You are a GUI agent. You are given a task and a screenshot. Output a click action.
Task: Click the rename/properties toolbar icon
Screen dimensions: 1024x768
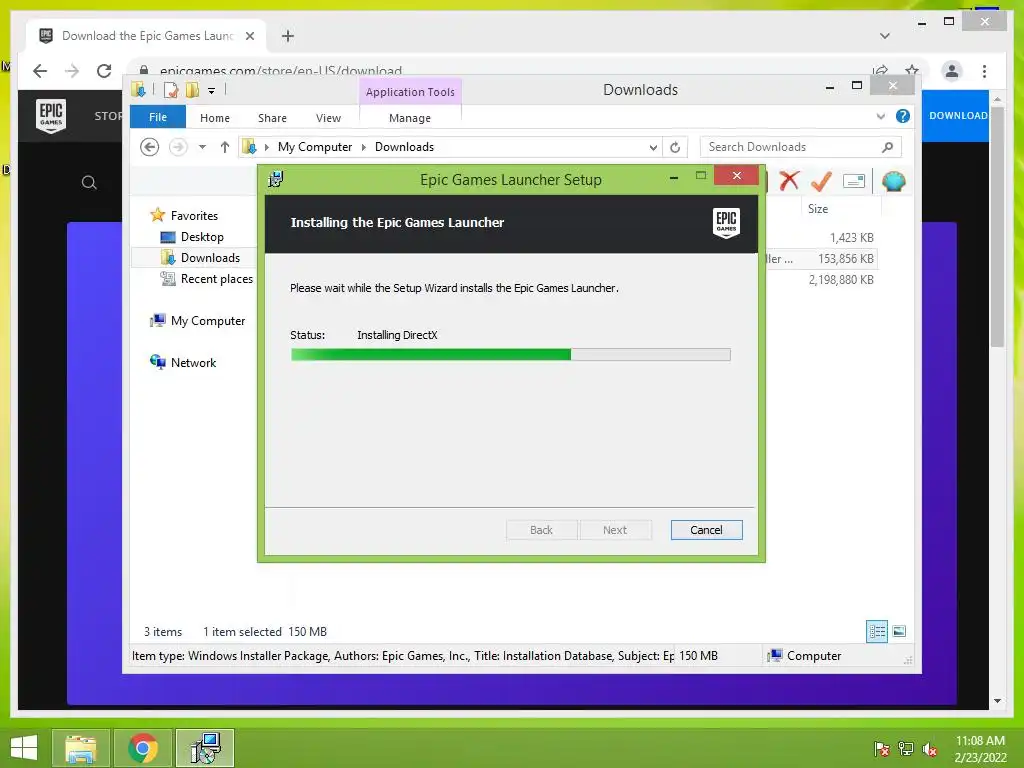[854, 181]
